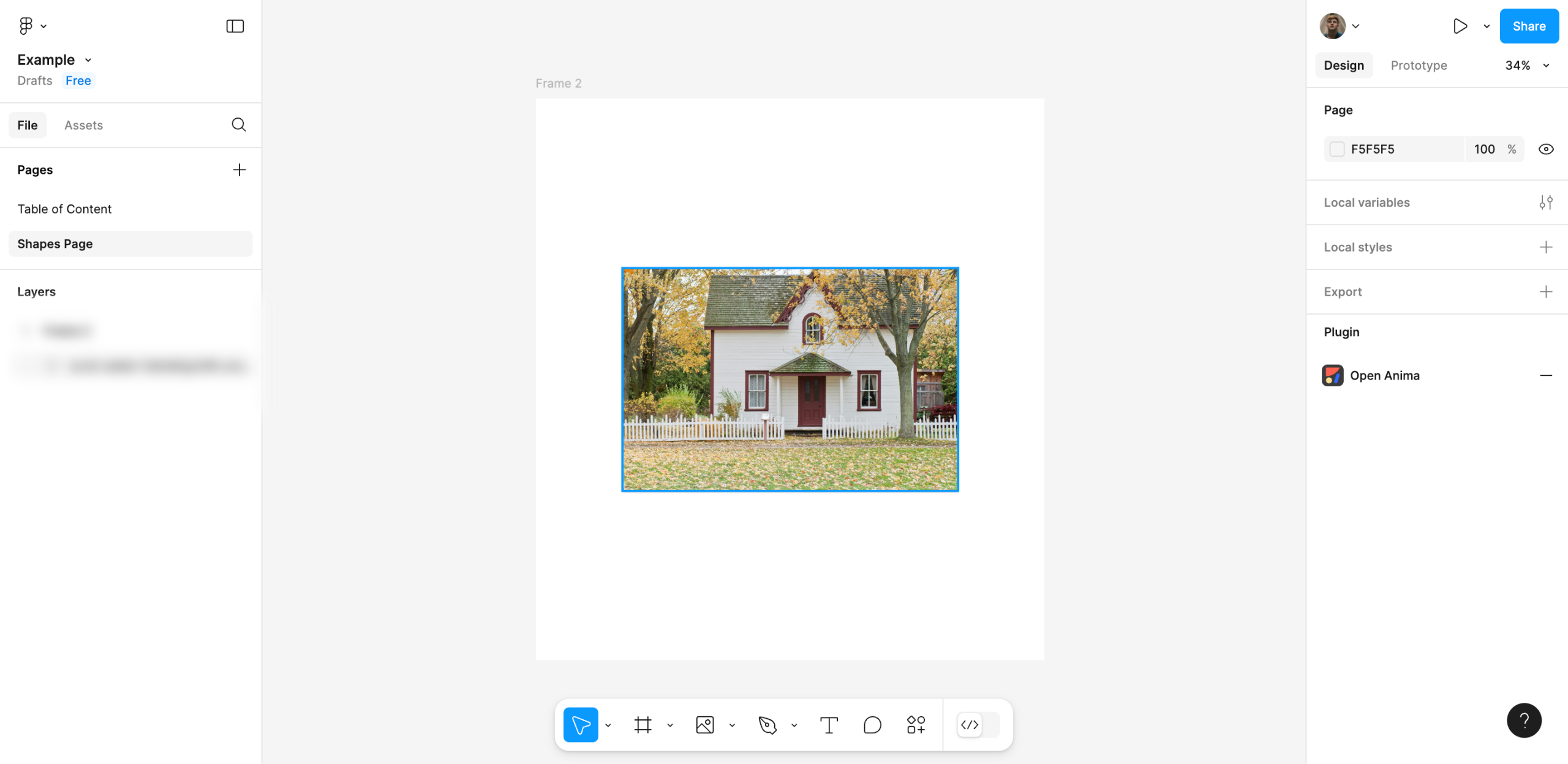Expand the Example file name menu

[88, 60]
